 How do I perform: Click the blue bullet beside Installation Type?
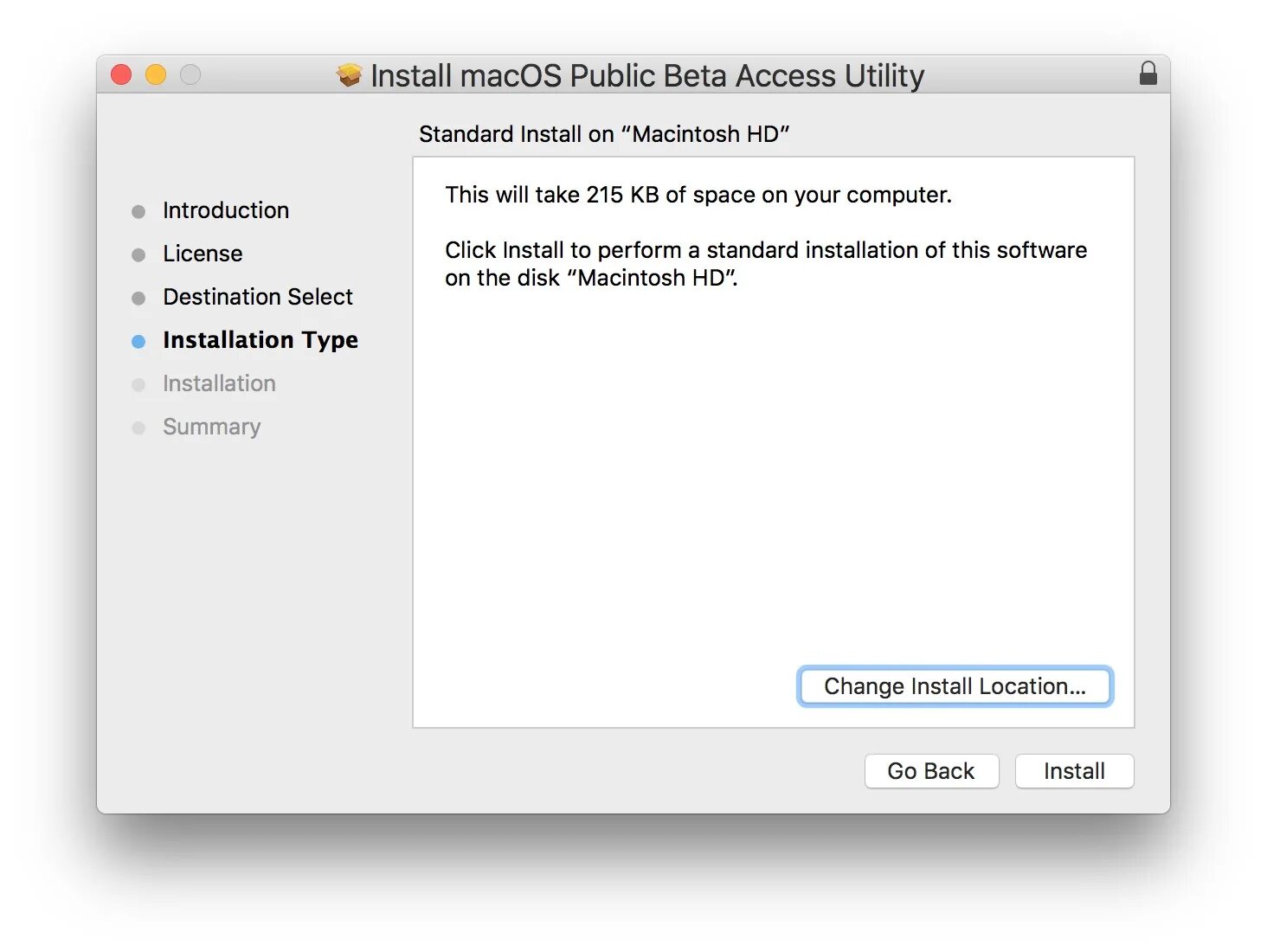click(x=138, y=342)
